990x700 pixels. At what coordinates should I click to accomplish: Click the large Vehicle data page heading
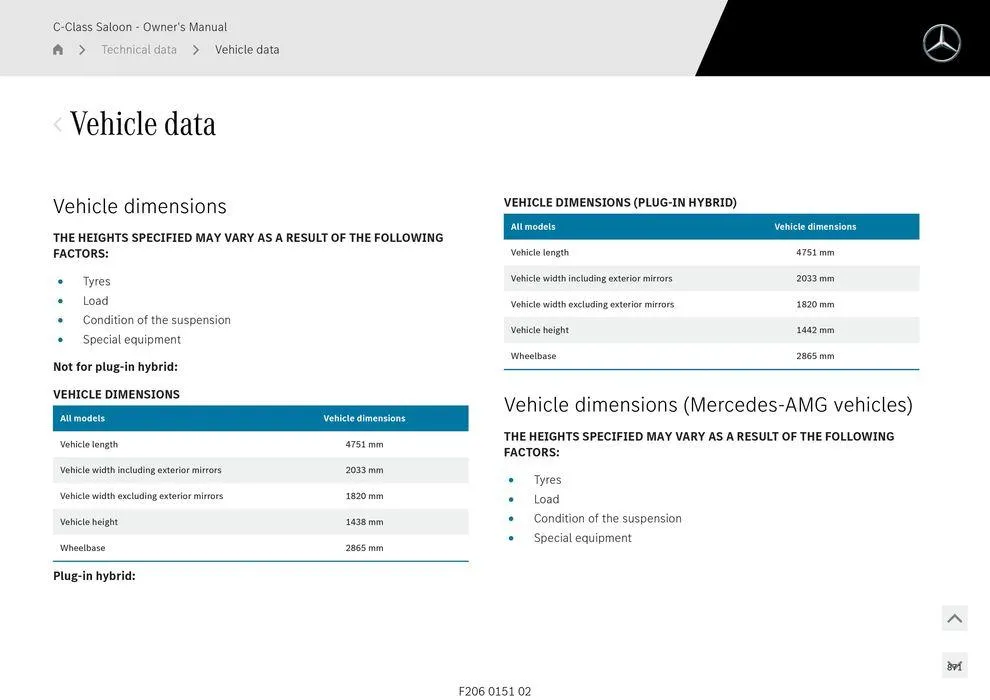pyautogui.click(x=143, y=124)
